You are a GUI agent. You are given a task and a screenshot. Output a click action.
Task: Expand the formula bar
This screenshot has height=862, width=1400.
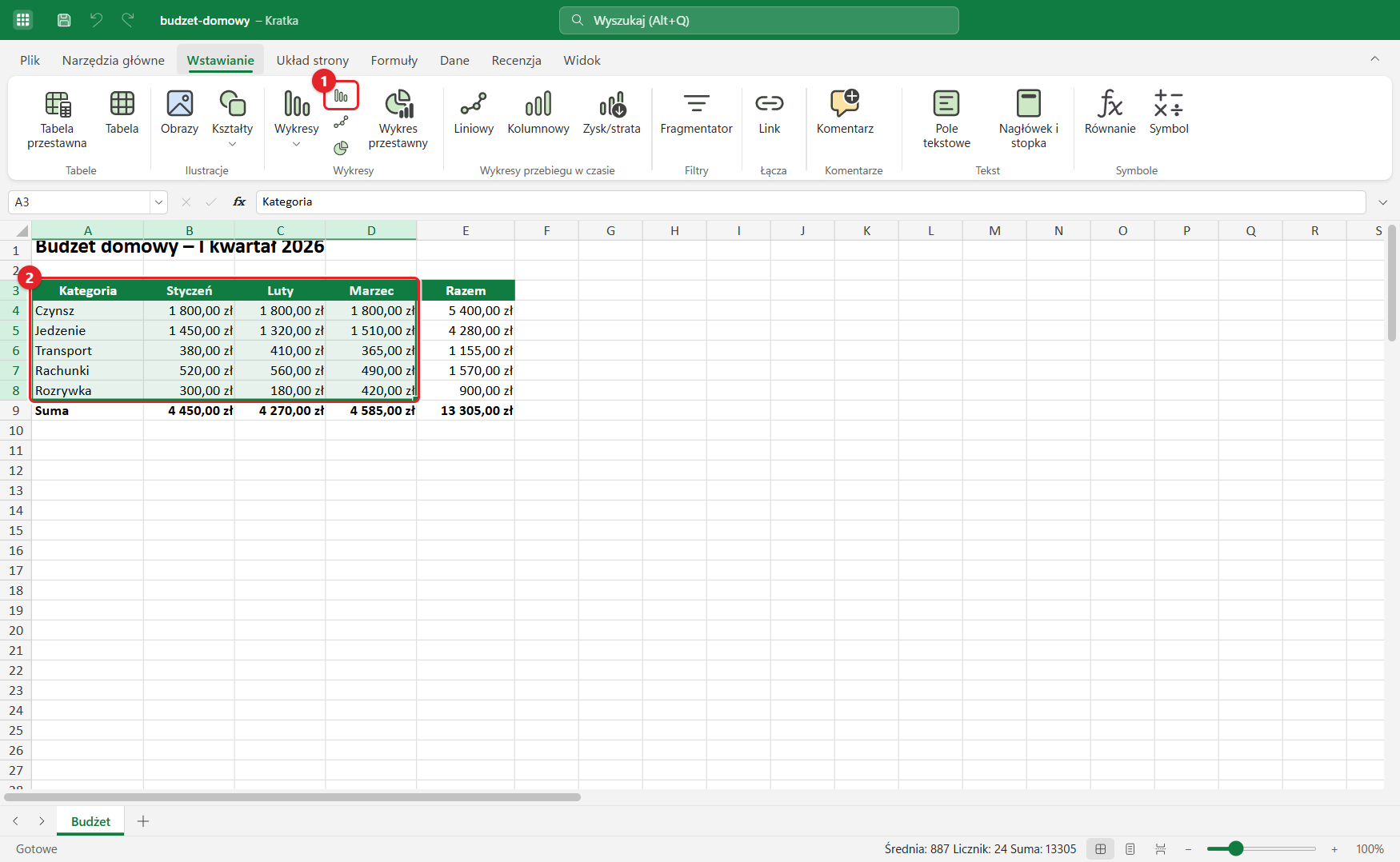tap(1382, 202)
